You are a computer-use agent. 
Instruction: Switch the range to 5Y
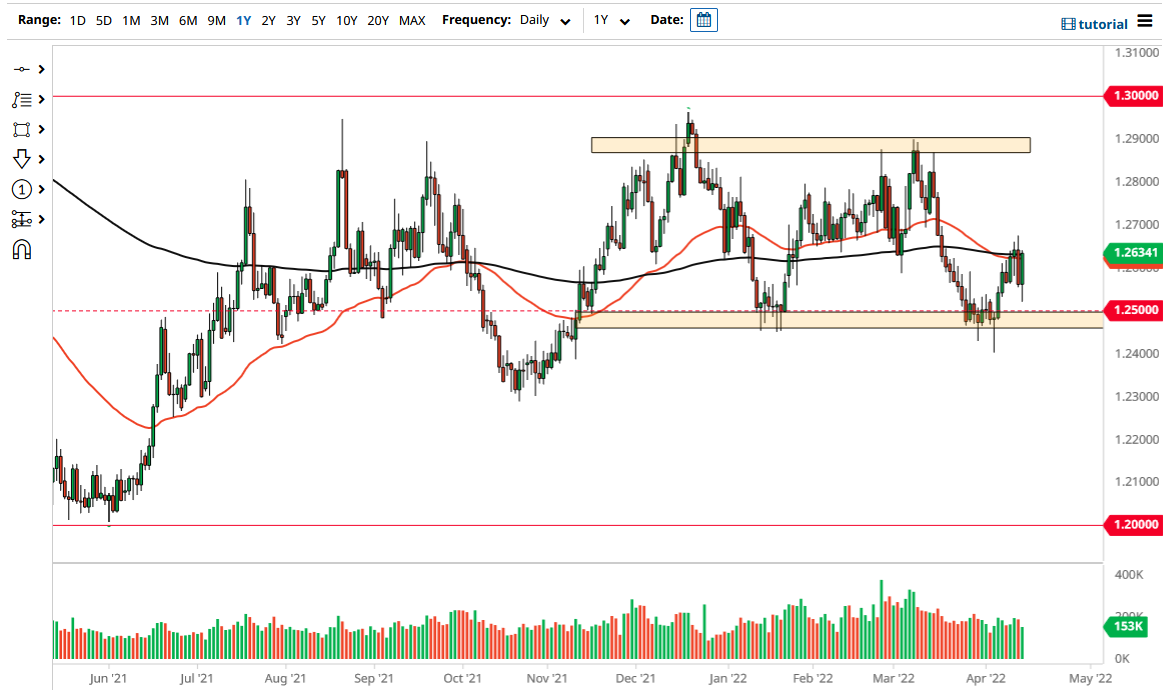317,19
